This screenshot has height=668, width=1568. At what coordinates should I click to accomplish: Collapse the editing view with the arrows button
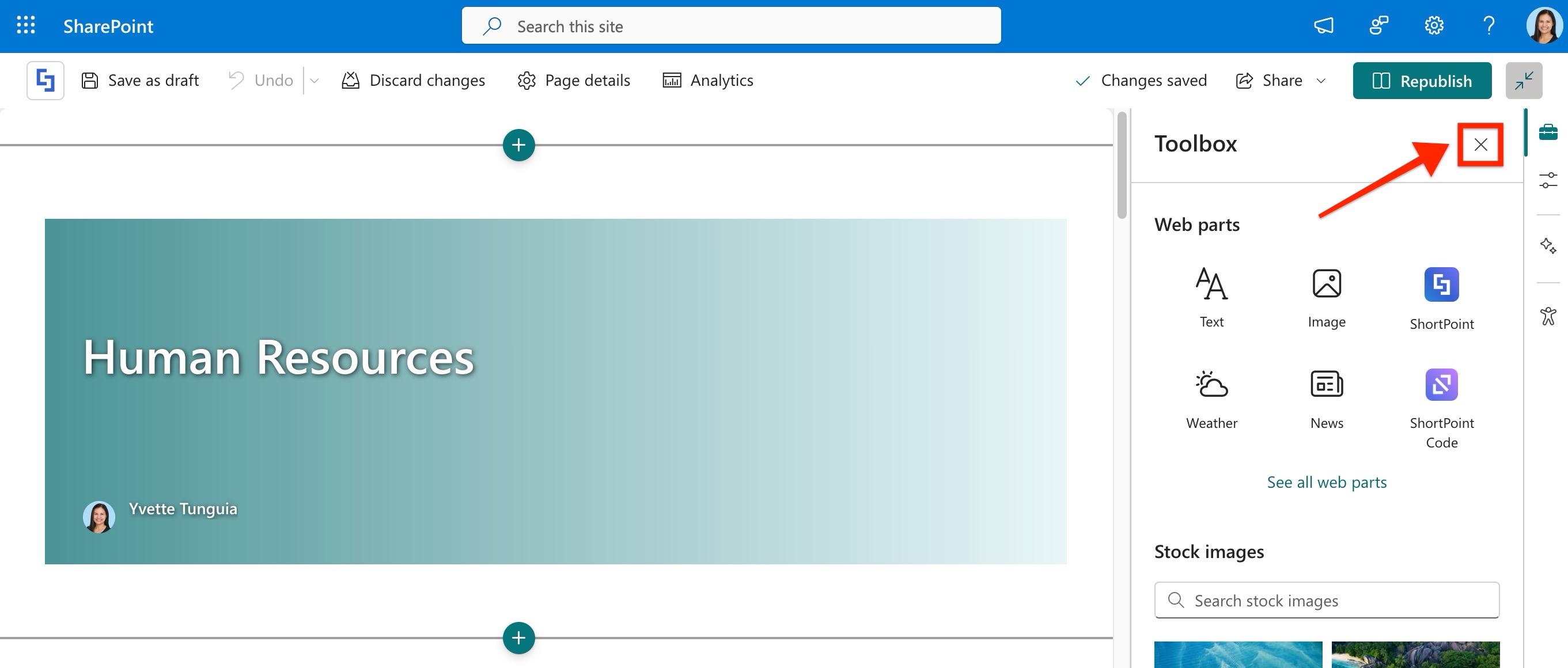pyautogui.click(x=1524, y=80)
